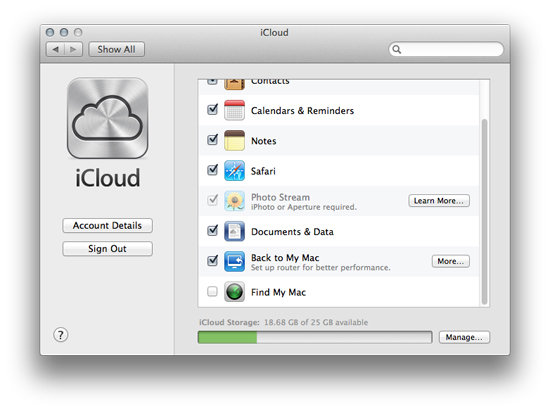Click the magnifying glass in search field

tap(397, 49)
